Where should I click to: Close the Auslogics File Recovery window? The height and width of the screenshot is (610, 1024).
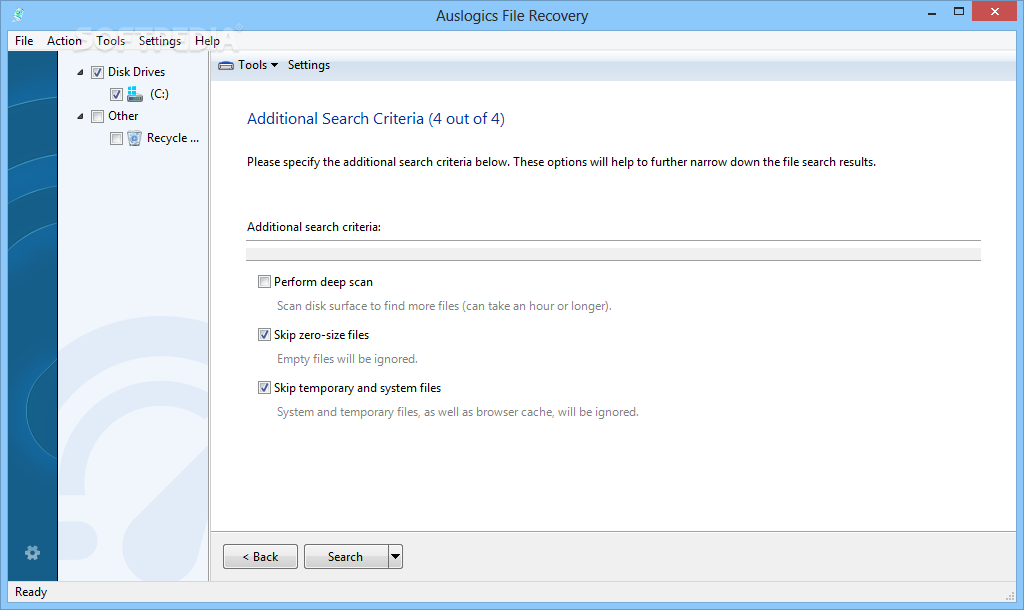pyautogui.click(x=995, y=11)
